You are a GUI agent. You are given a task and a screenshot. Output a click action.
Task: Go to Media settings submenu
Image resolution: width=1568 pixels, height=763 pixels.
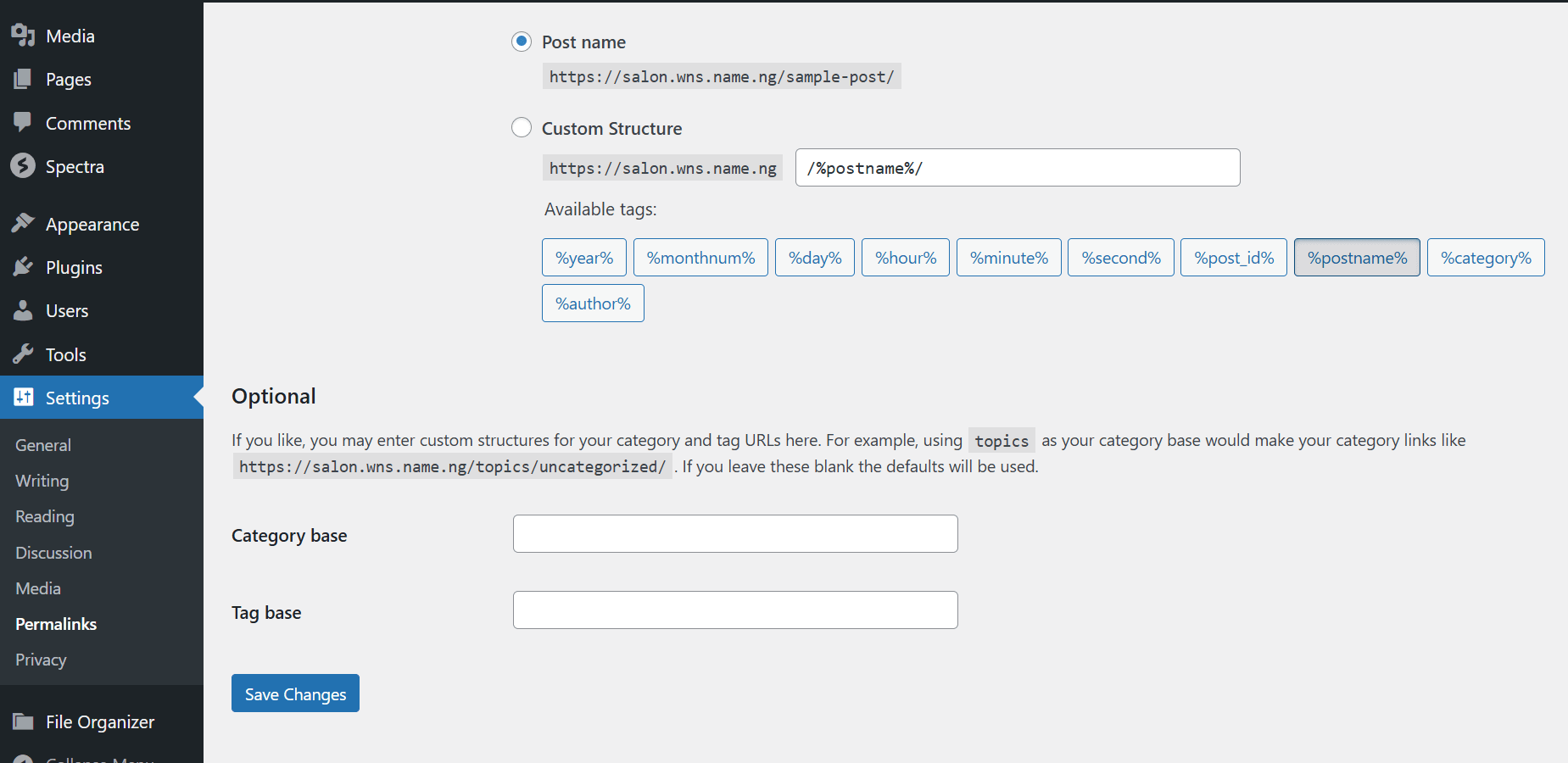pos(38,588)
